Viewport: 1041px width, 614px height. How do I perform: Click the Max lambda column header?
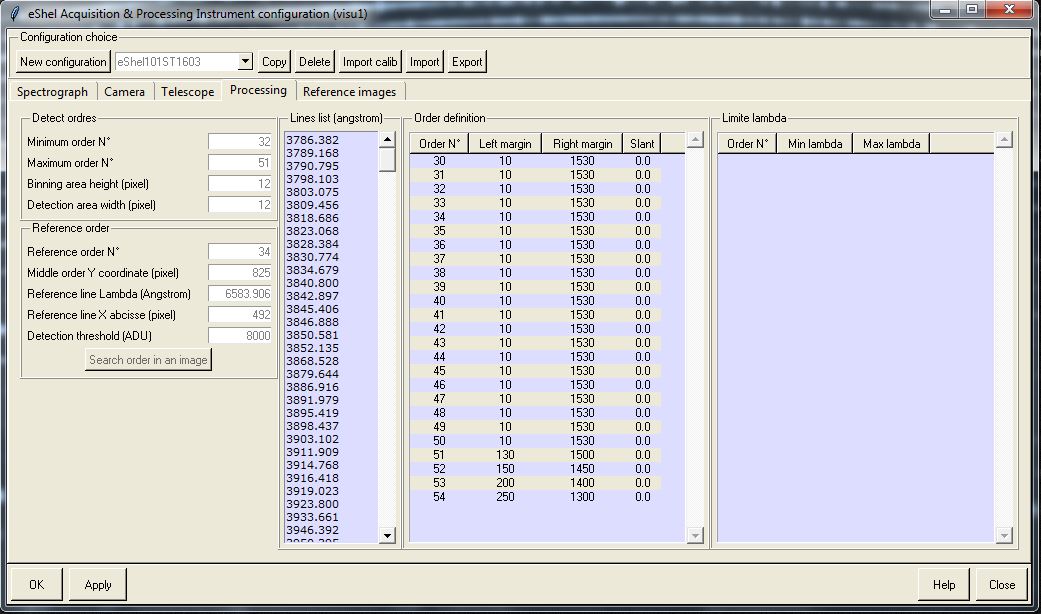pyautogui.click(x=888, y=142)
